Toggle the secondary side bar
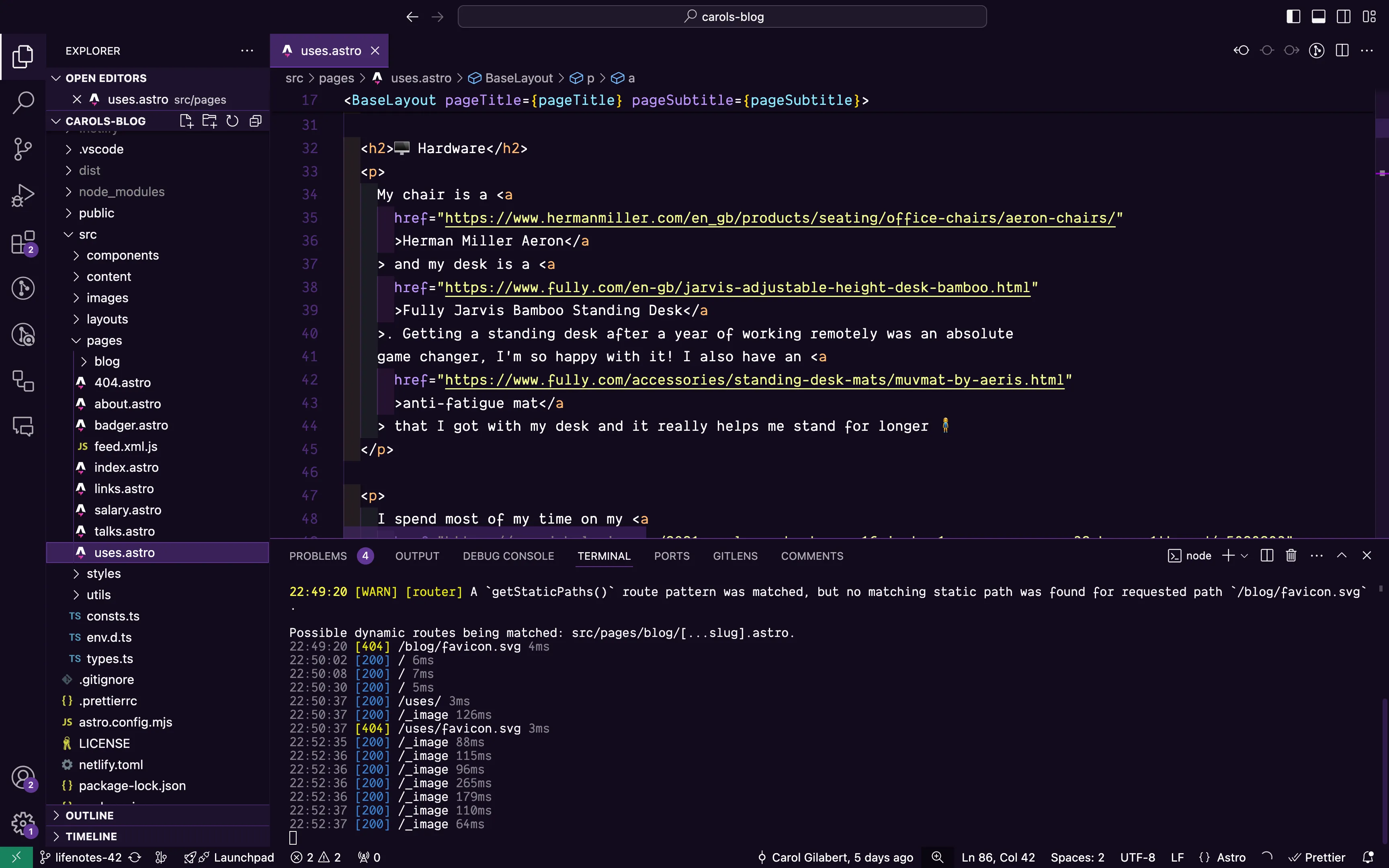 pos(1343,16)
